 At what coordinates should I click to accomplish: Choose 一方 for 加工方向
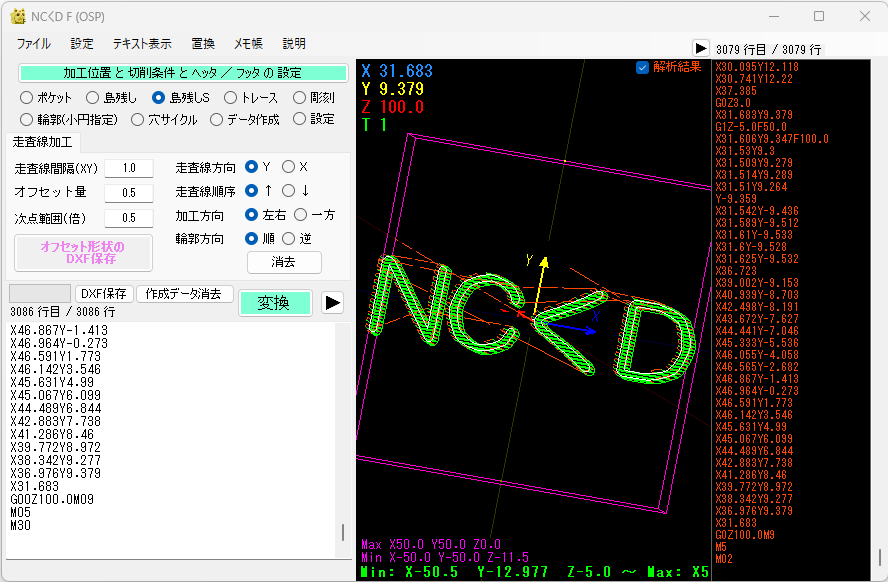[x=301, y=214]
